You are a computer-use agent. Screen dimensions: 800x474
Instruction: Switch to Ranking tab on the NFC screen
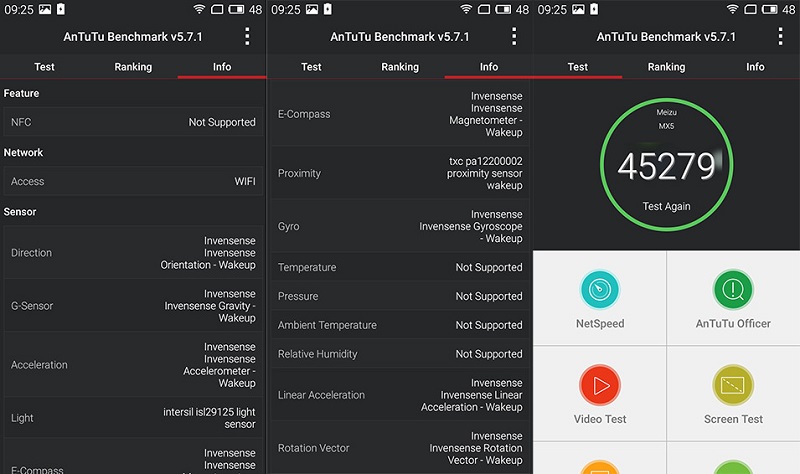(x=133, y=67)
